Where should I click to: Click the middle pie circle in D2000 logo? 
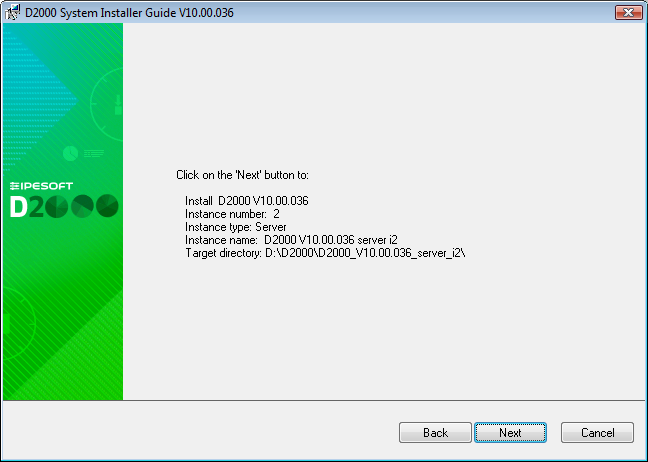(x=82, y=206)
